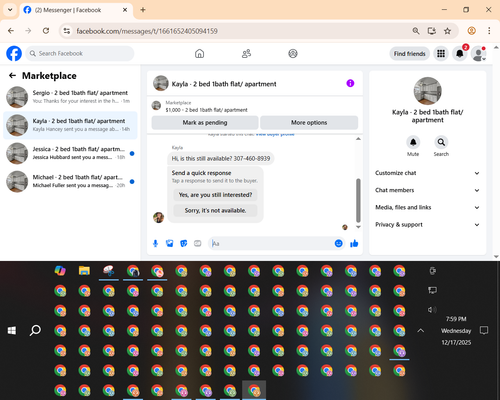
Task: Open Jessica's apartment conversation
Action: coord(70,153)
